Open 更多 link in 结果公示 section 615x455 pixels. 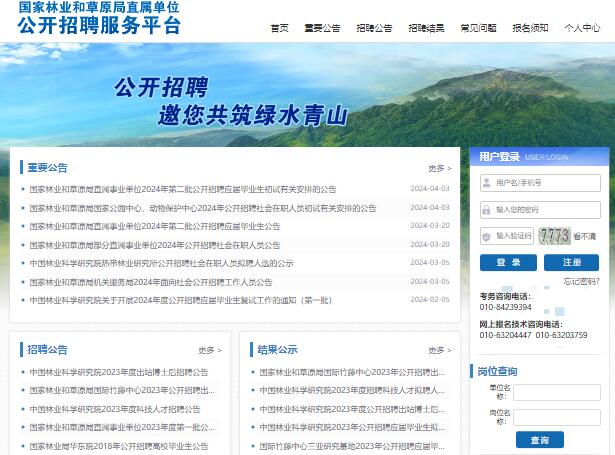pos(440,350)
